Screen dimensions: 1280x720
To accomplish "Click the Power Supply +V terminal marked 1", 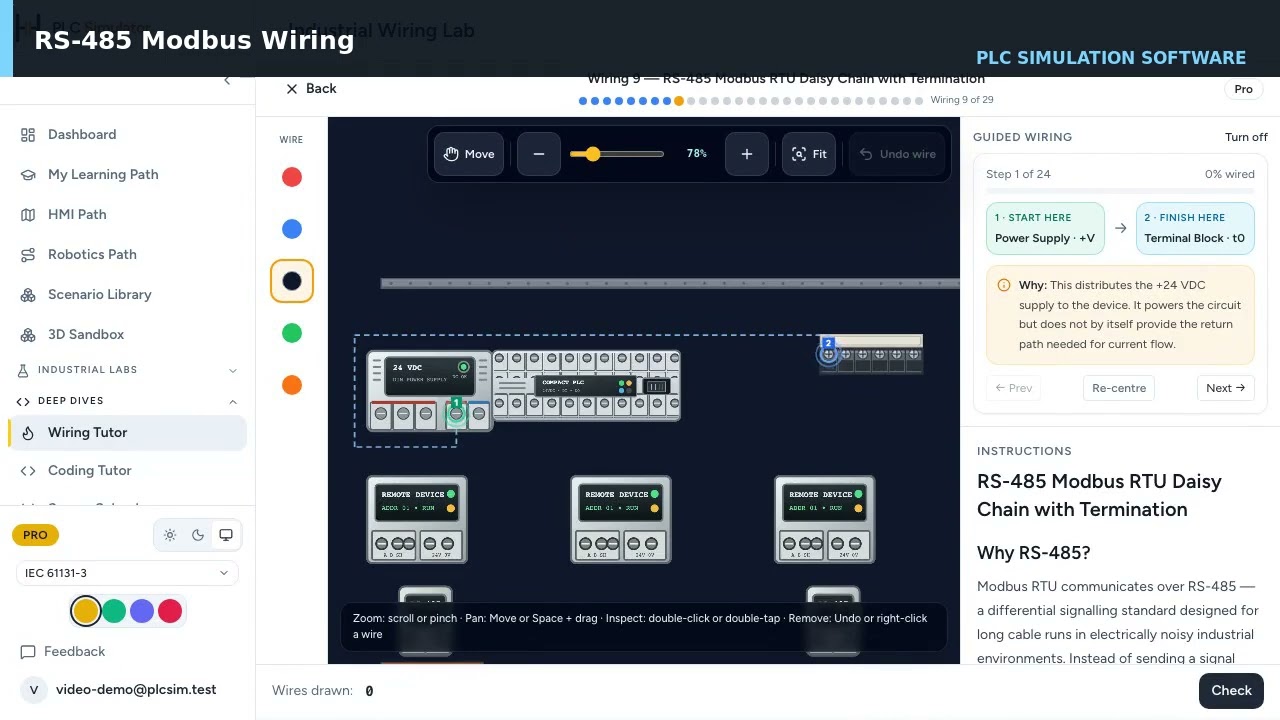I will pyautogui.click(x=456, y=414).
